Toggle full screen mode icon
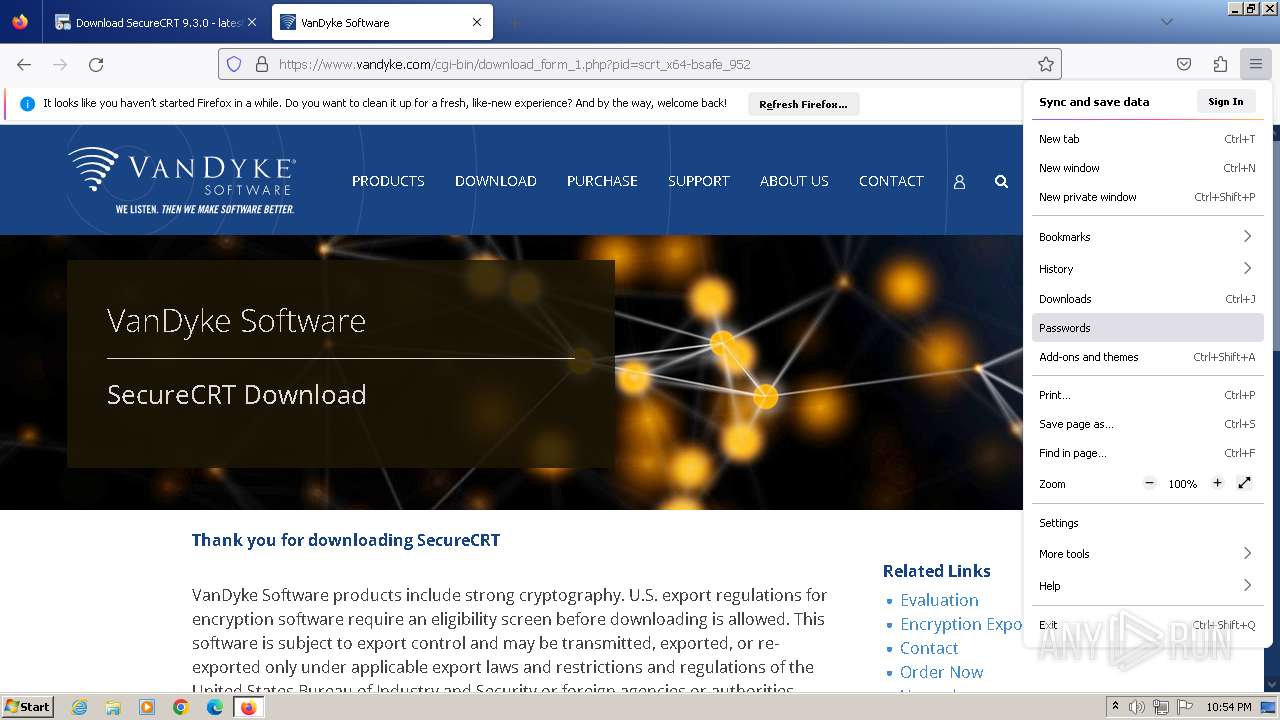Viewport: 1280px width, 720px height. tap(1244, 483)
